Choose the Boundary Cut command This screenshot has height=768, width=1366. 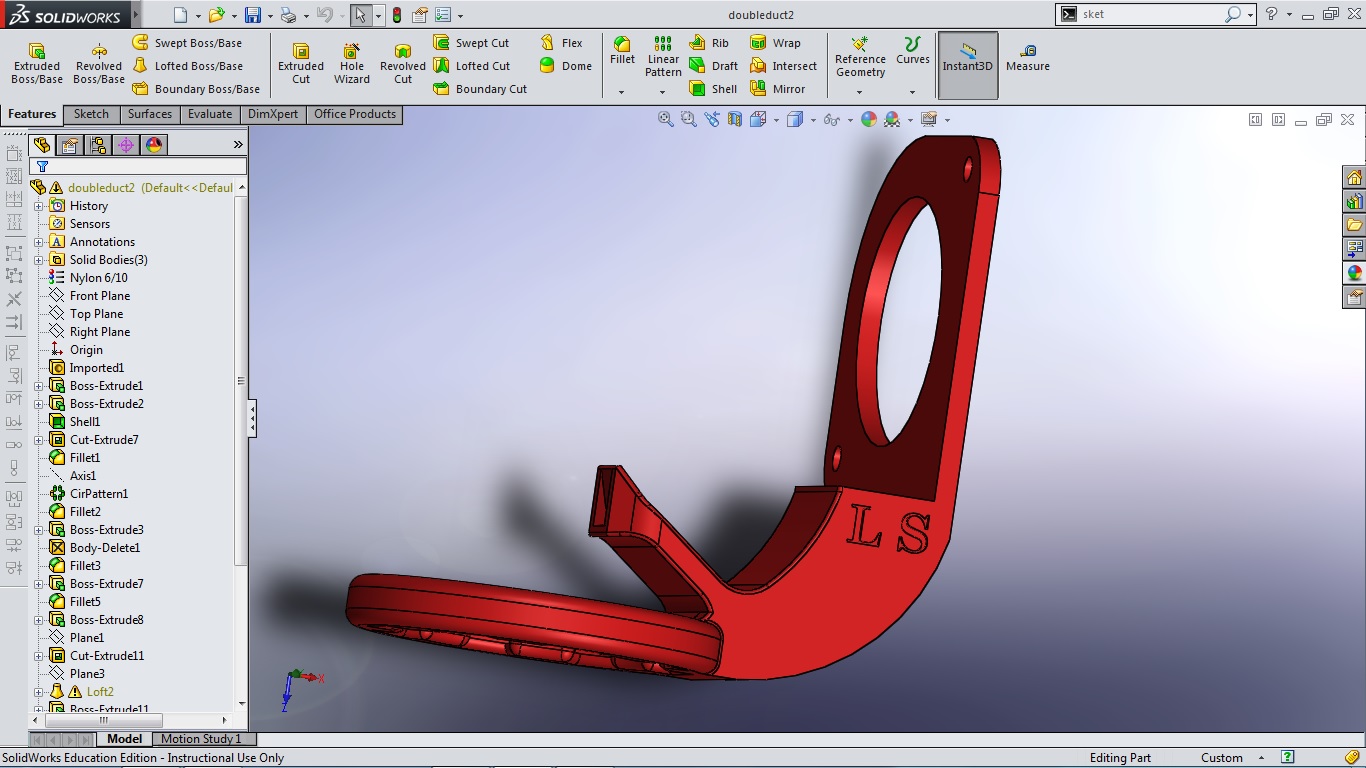pos(480,89)
